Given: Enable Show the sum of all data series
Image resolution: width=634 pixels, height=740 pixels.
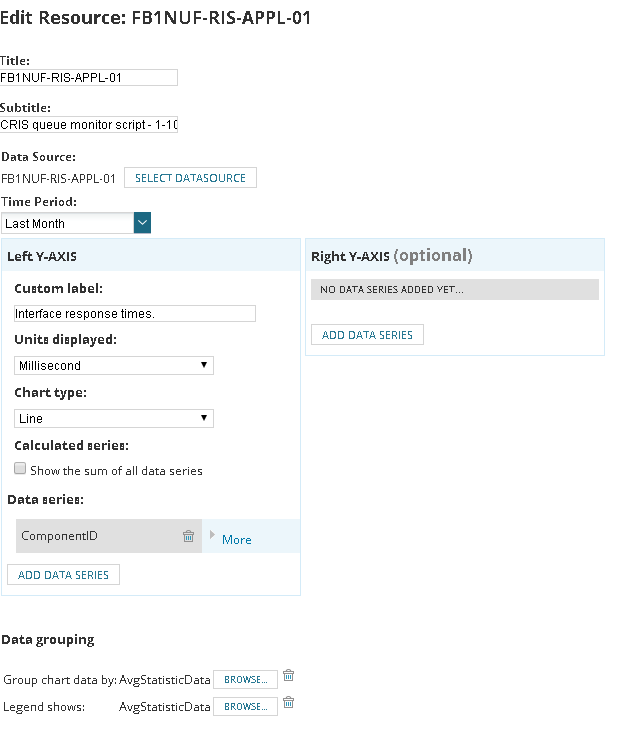Looking at the screenshot, I should coord(20,469).
